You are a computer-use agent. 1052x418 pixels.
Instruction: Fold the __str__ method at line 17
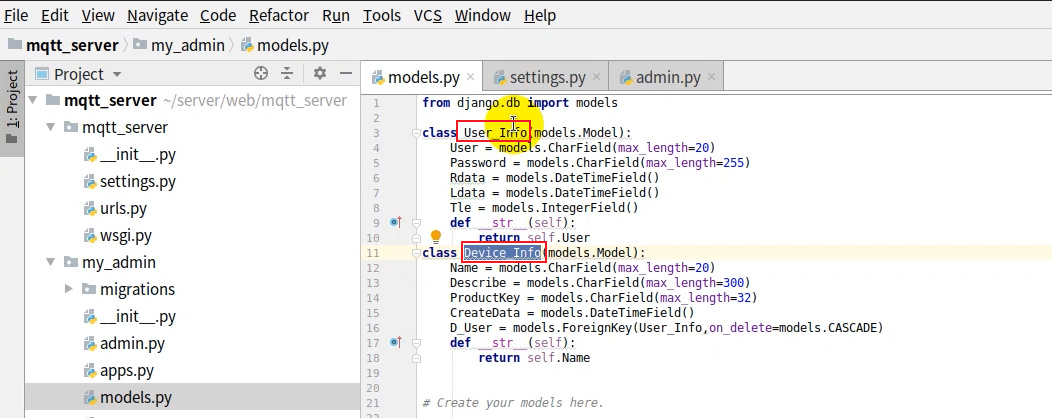click(x=416, y=342)
